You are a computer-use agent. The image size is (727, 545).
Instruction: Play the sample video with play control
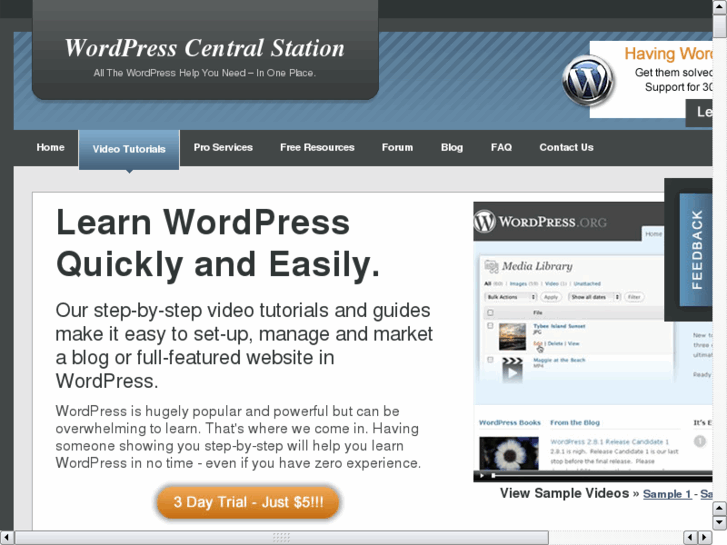pyautogui.click(x=482, y=475)
